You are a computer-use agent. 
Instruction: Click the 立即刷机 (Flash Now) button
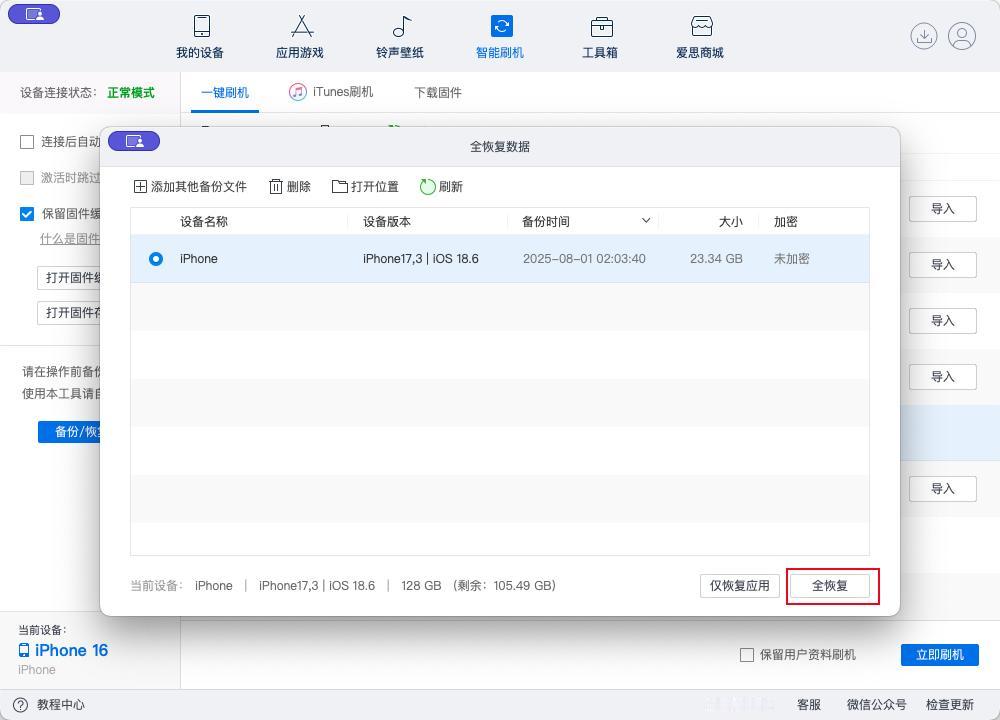coord(939,654)
